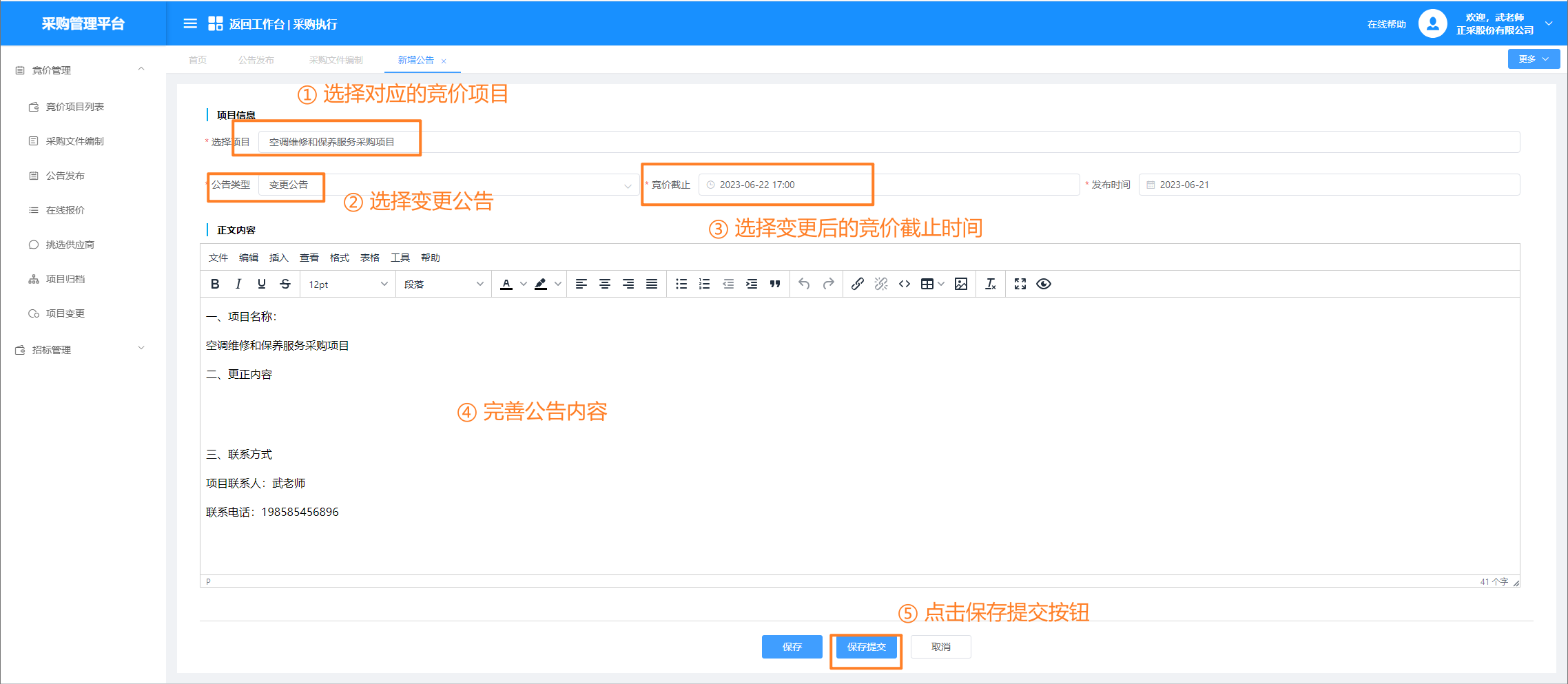Viewport: 1568px width, 684px height.
Task: Click the 竞价截止 date-time field
Action: pyautogui.click(x=889, y=185)
